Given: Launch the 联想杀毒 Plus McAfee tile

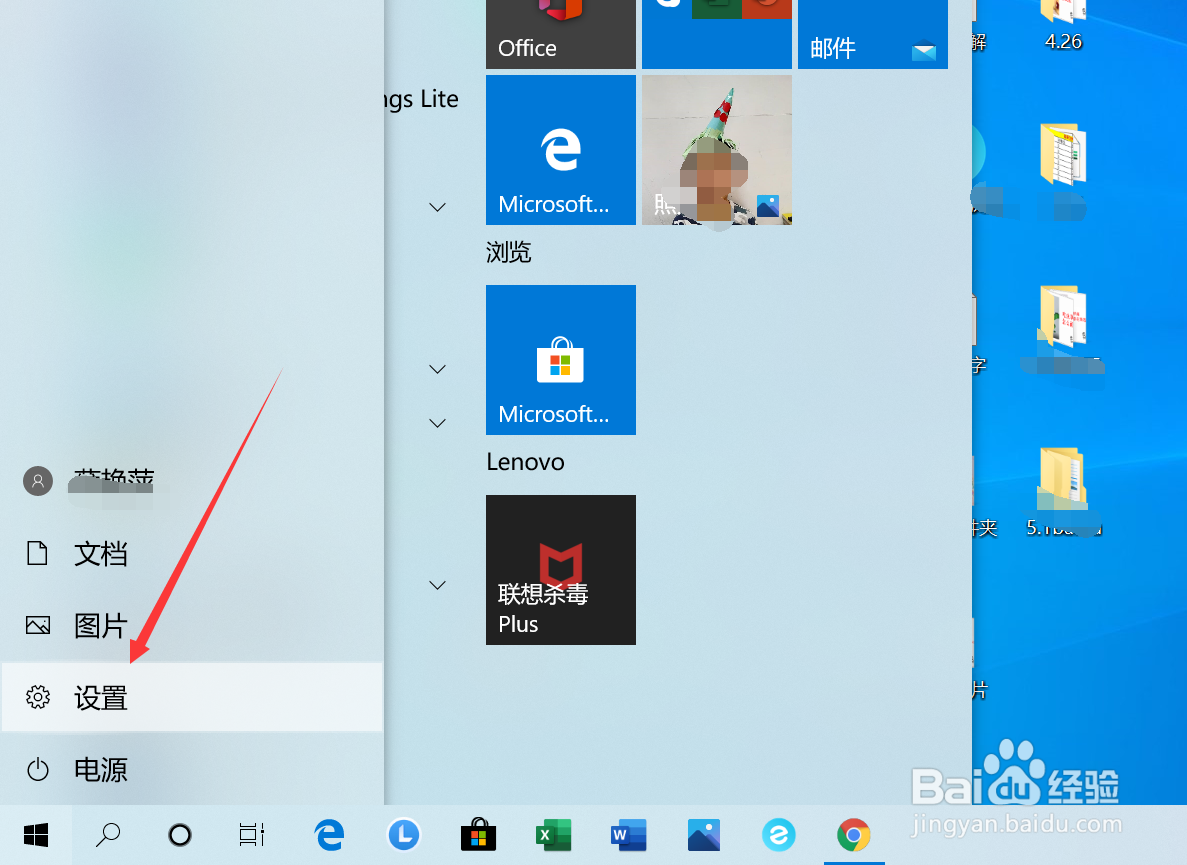Looking at the screenshot, I should click(x=561, y=570).
